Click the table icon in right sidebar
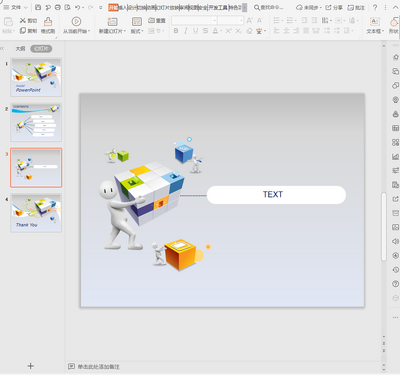The height and width of the screenshot is (375, 400). tap(395, 128)
